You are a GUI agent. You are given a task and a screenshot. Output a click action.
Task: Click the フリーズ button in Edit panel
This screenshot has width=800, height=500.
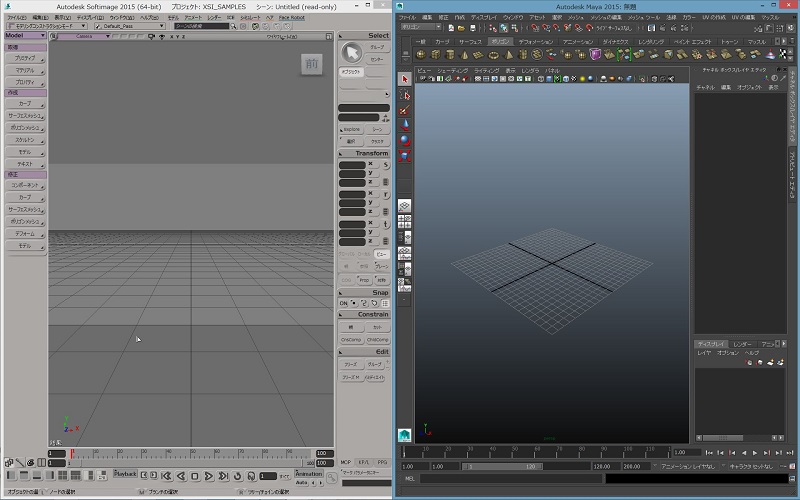point(351,365)
